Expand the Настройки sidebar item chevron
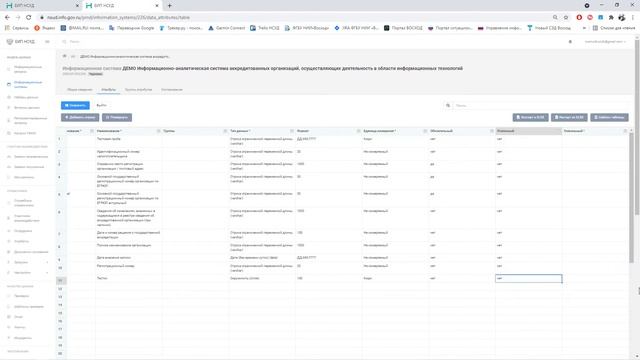Viewport: 640px width, 360px height. (47, 273)
